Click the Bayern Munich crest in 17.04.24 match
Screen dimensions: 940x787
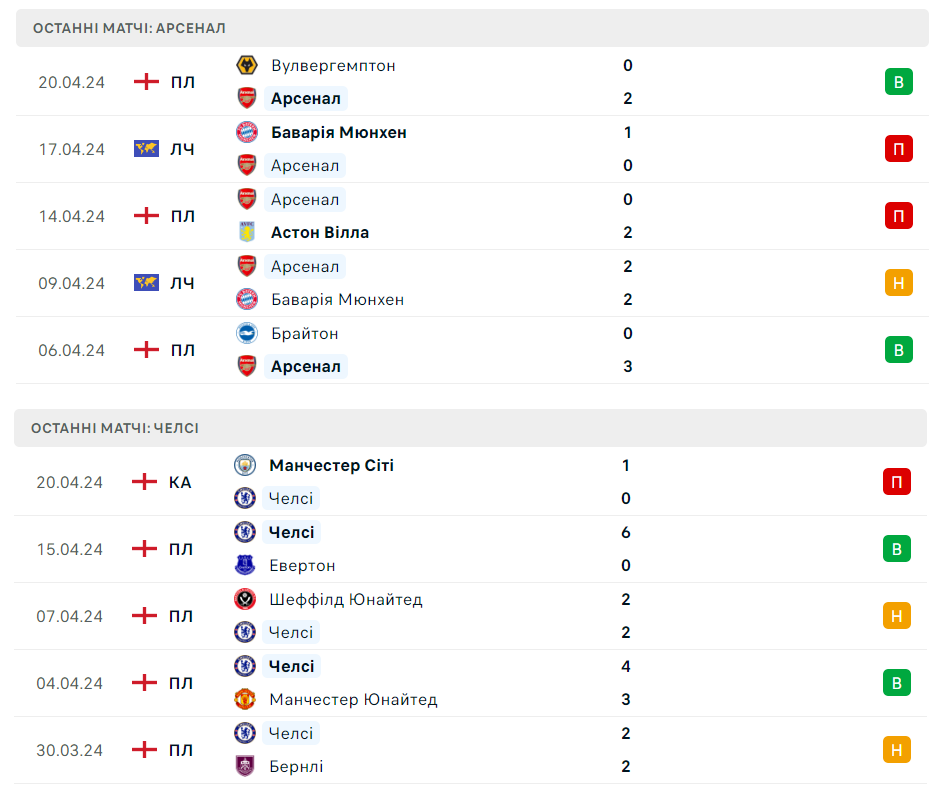coord(246,132)
